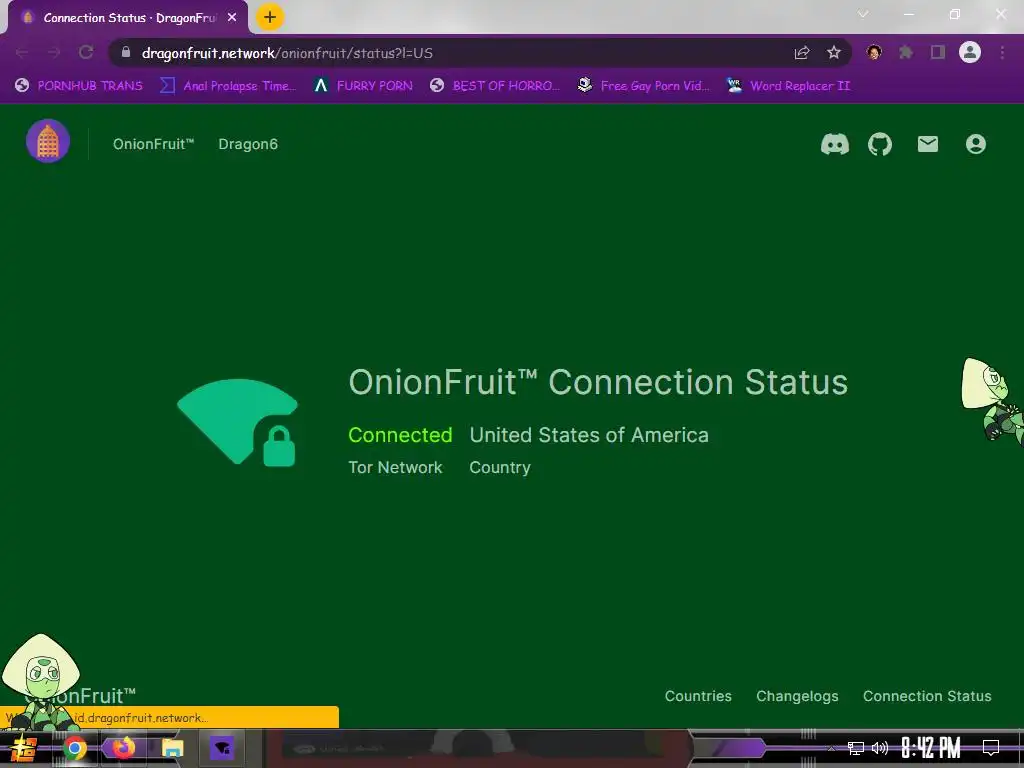Image resolution: width=1024 pixels, height=768 pixels.
Task: Open a new tab with plus button
Action: pyautogui.click(x=270, y=18)
